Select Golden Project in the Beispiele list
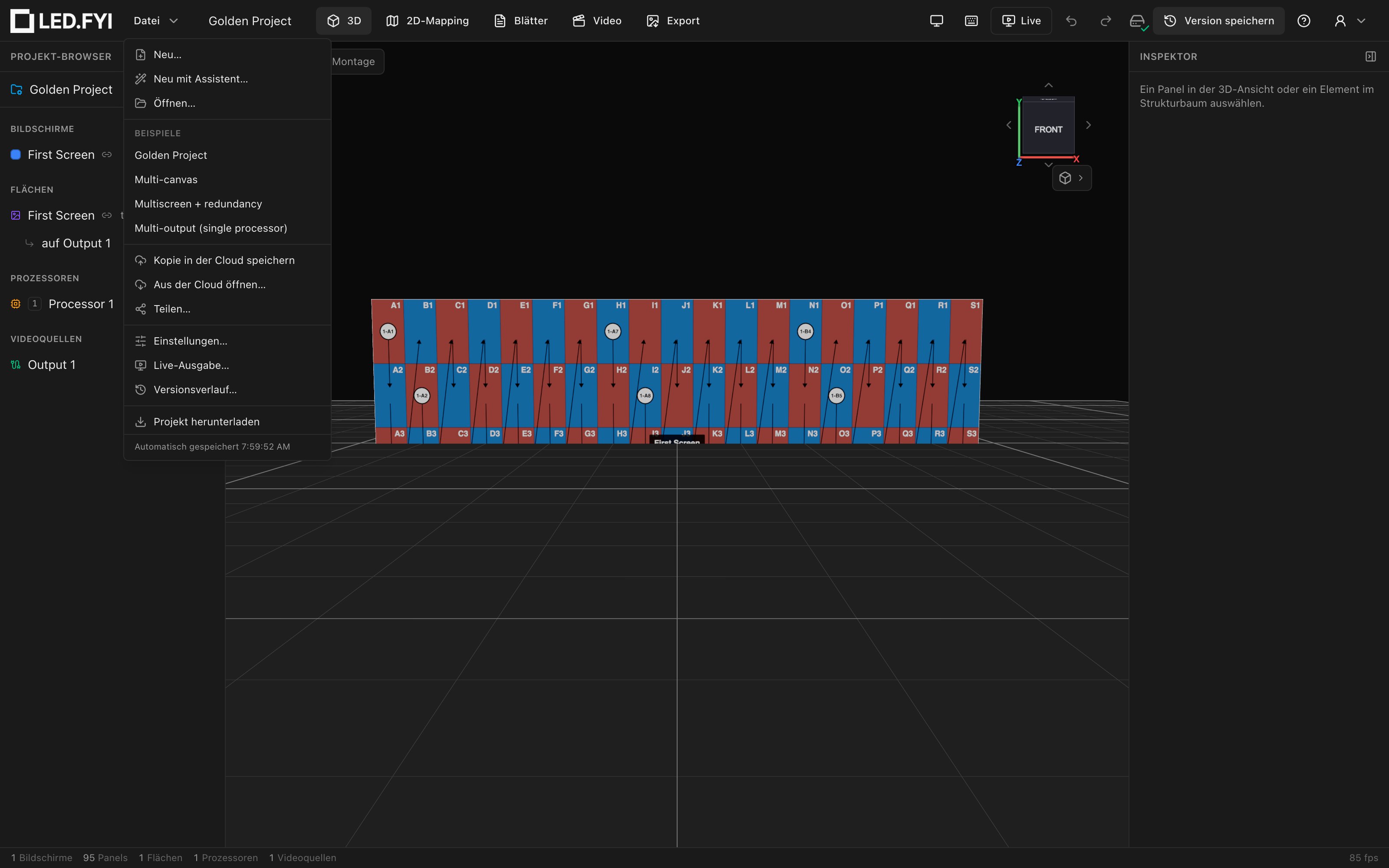Screen dimensions: 1389x868 (x=227, y=155)
